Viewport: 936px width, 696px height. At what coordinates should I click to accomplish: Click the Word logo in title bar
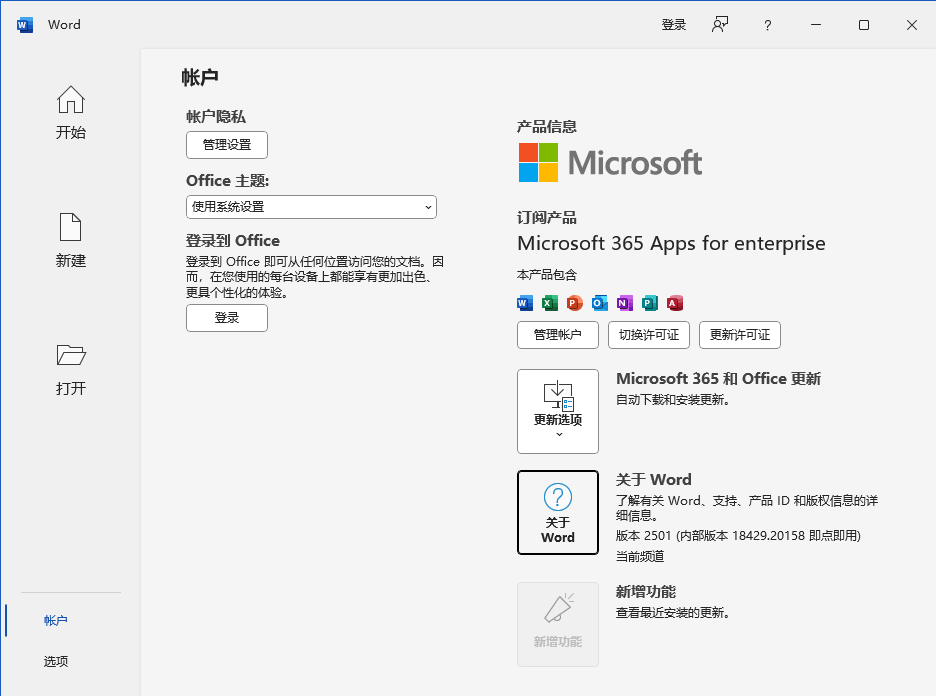click(x=25, y=25)
